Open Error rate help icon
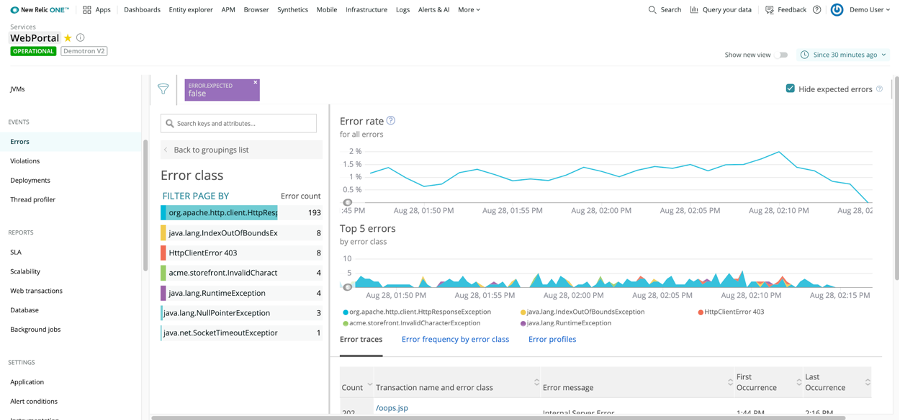 pyautogui.click(x=391, y=120)
